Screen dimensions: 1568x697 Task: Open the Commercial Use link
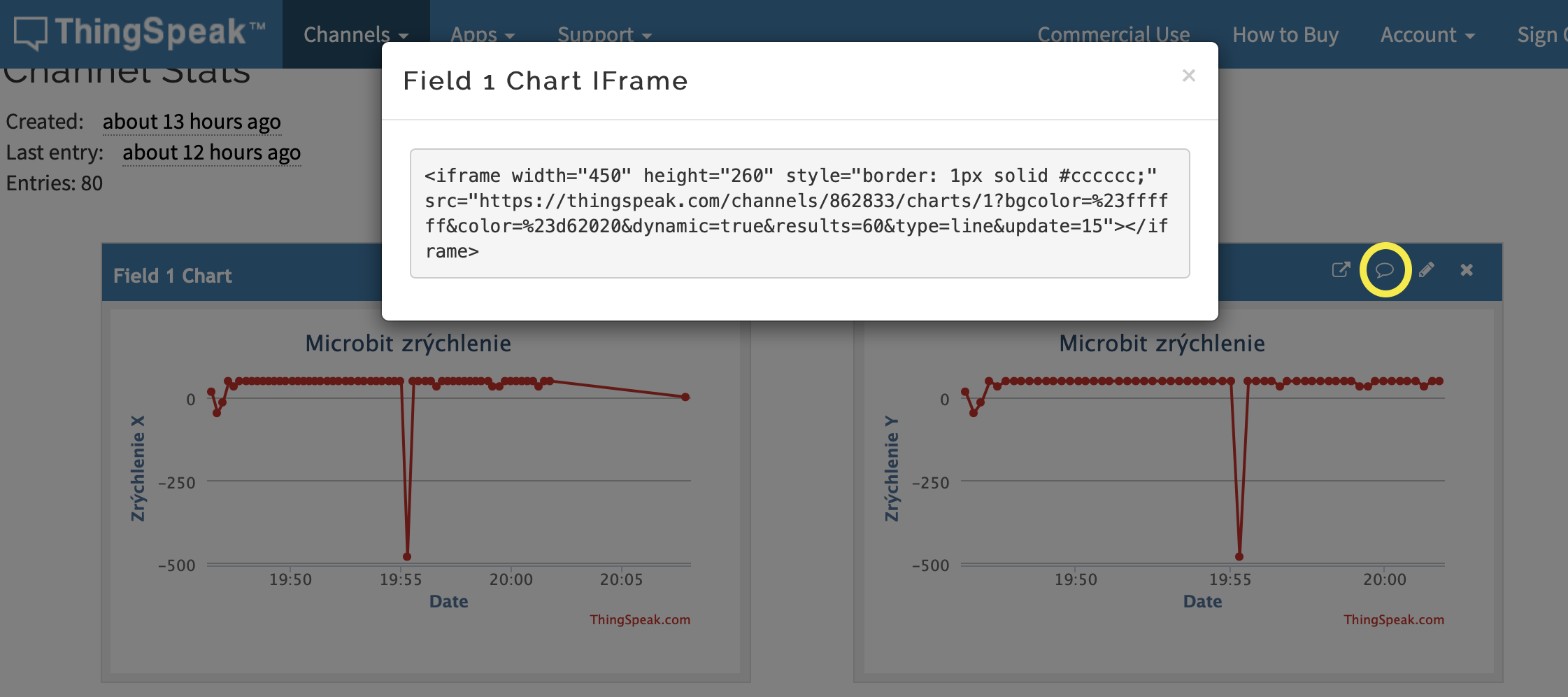pos(1113,34)
